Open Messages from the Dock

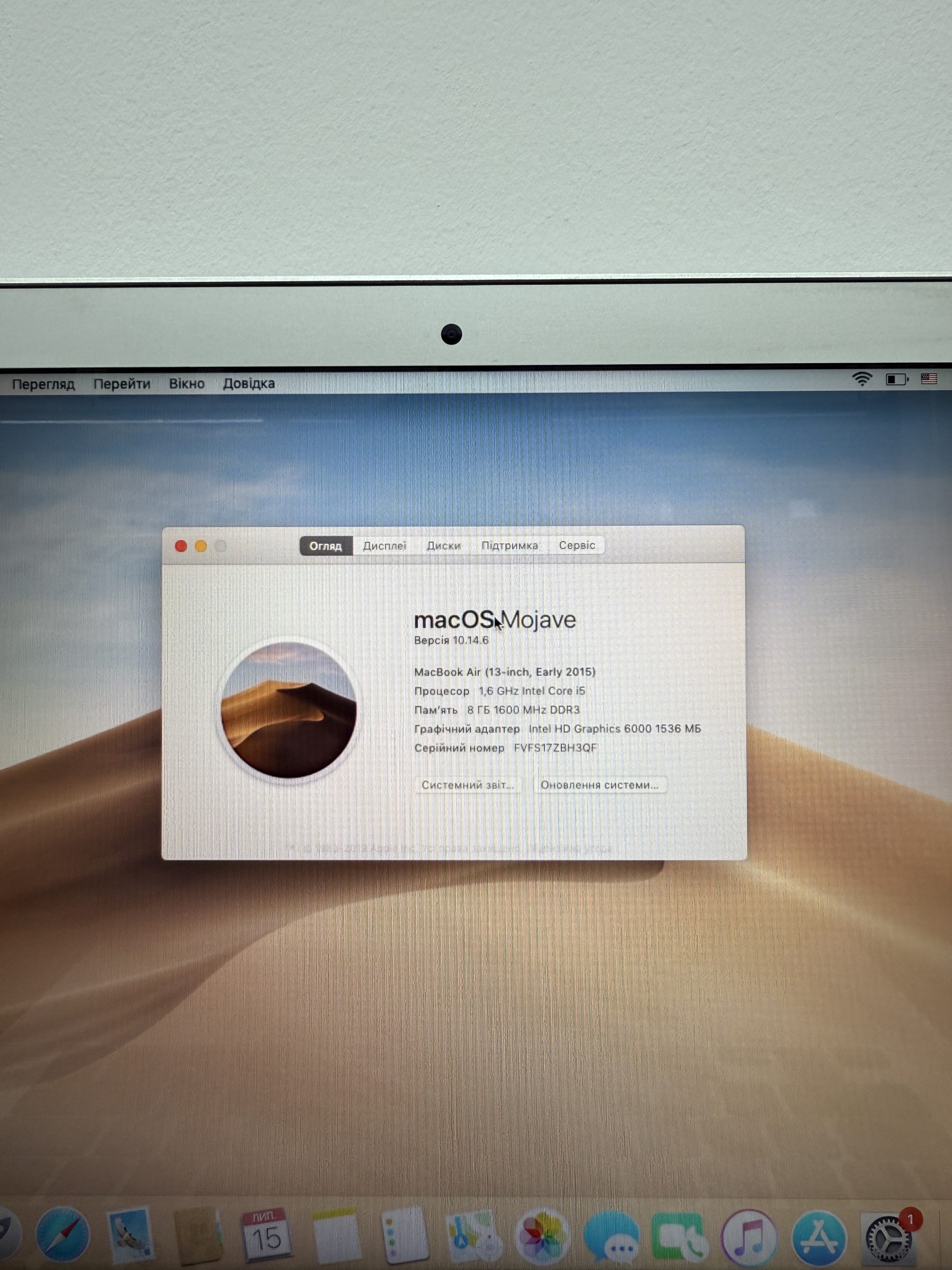(x=611, y=1237)
